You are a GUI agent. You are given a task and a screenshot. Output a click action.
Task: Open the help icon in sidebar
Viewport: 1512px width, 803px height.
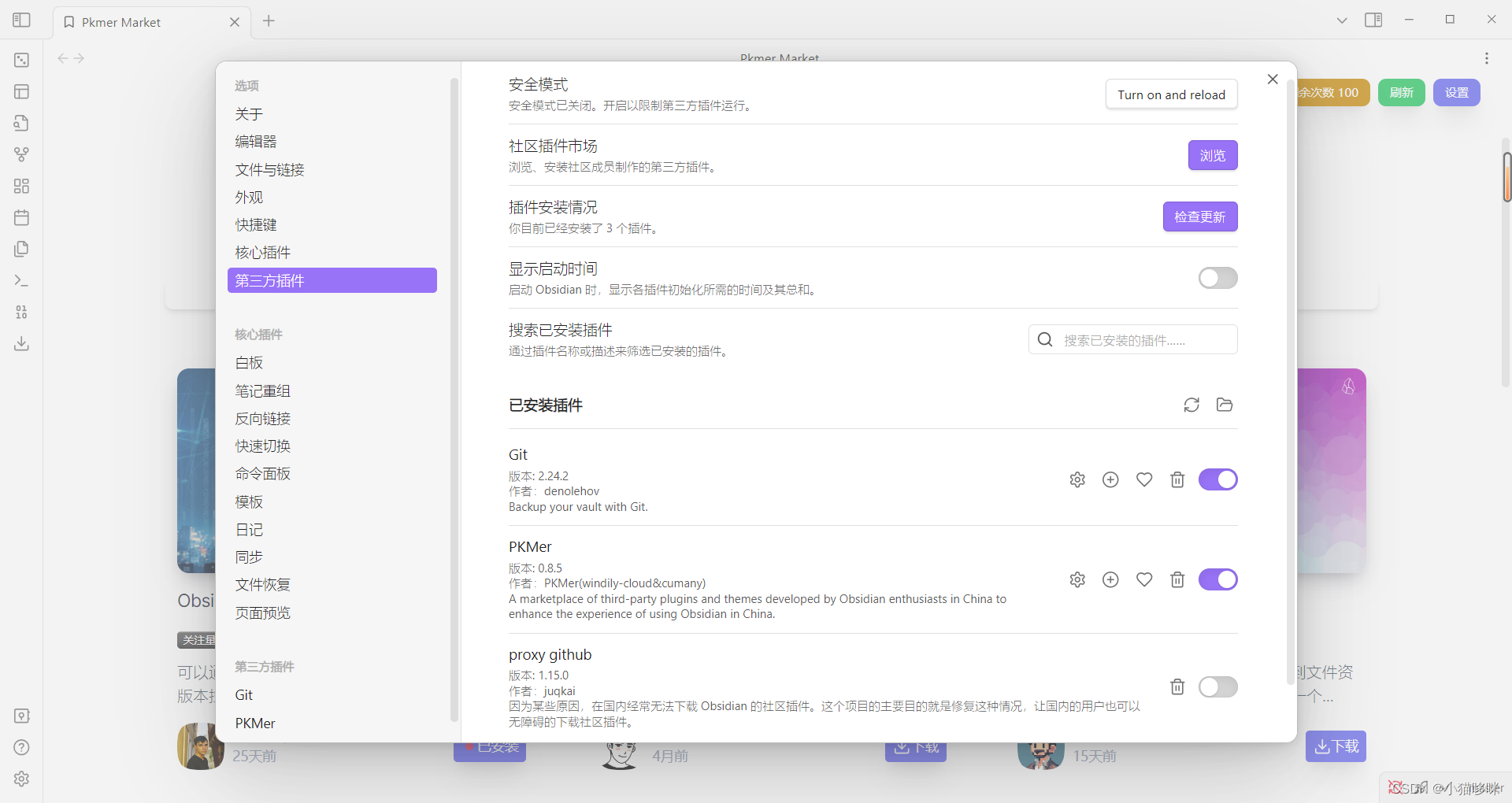pos(21,747)
